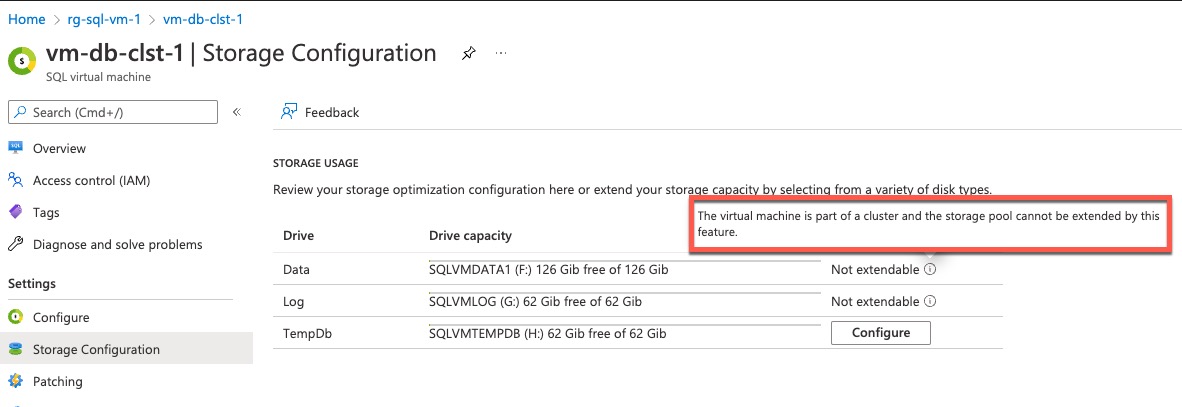Focus the sidebar Search field
The height and width of the screenshot is (407, 1182).
tap(112, 112)
